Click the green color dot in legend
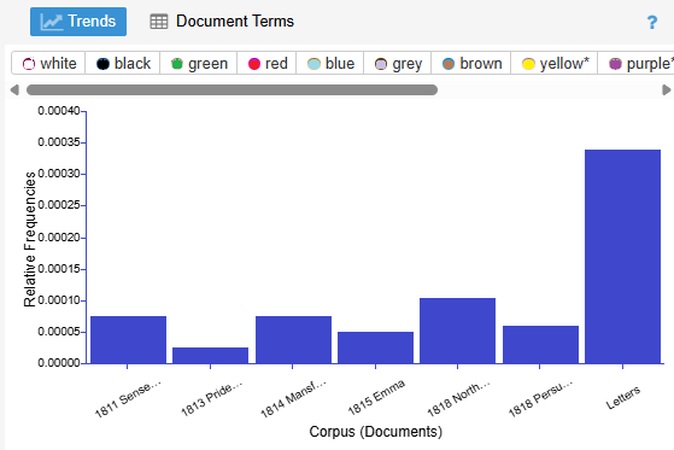The image size is (674, 450). (x=177, y=64)
